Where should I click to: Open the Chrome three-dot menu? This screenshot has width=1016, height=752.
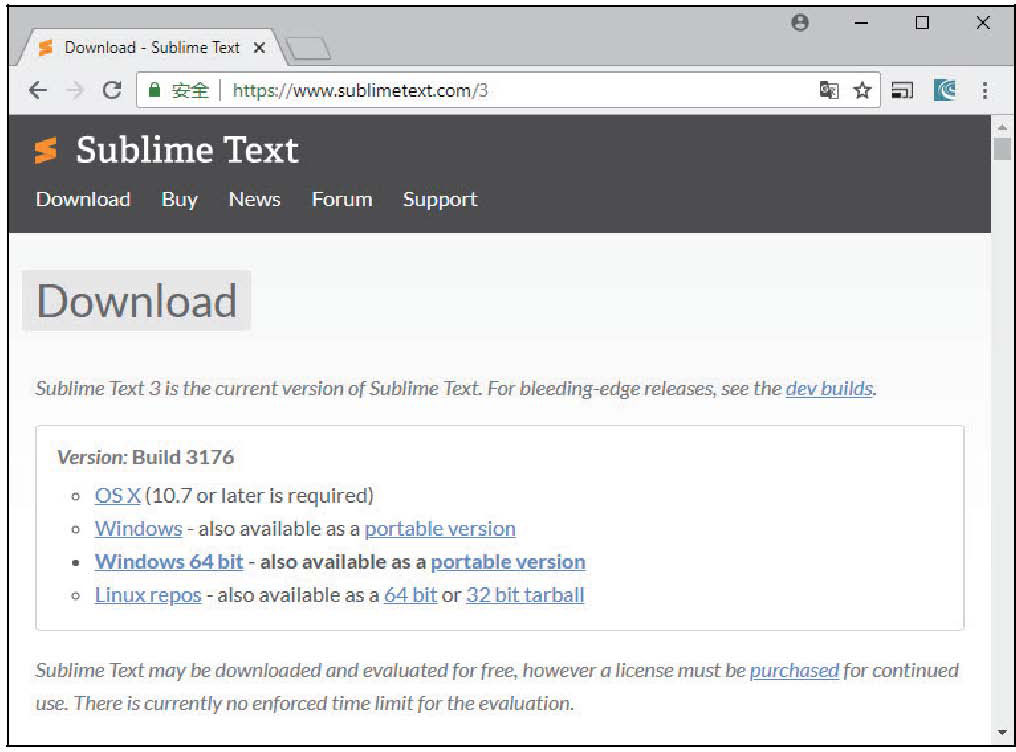click(x=985, y=90)
